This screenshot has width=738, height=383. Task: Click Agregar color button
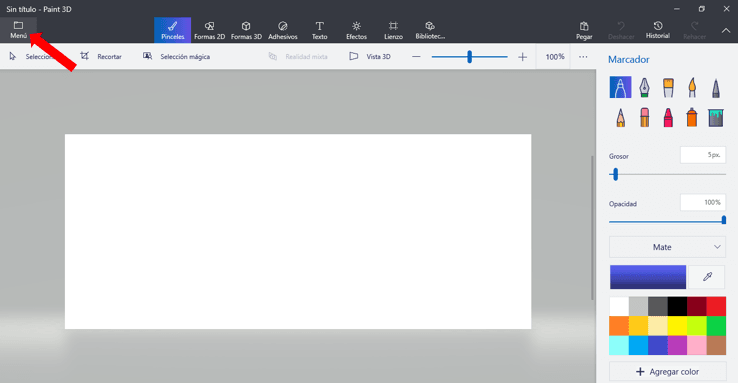pyautogui.click(x=667, y=371)
